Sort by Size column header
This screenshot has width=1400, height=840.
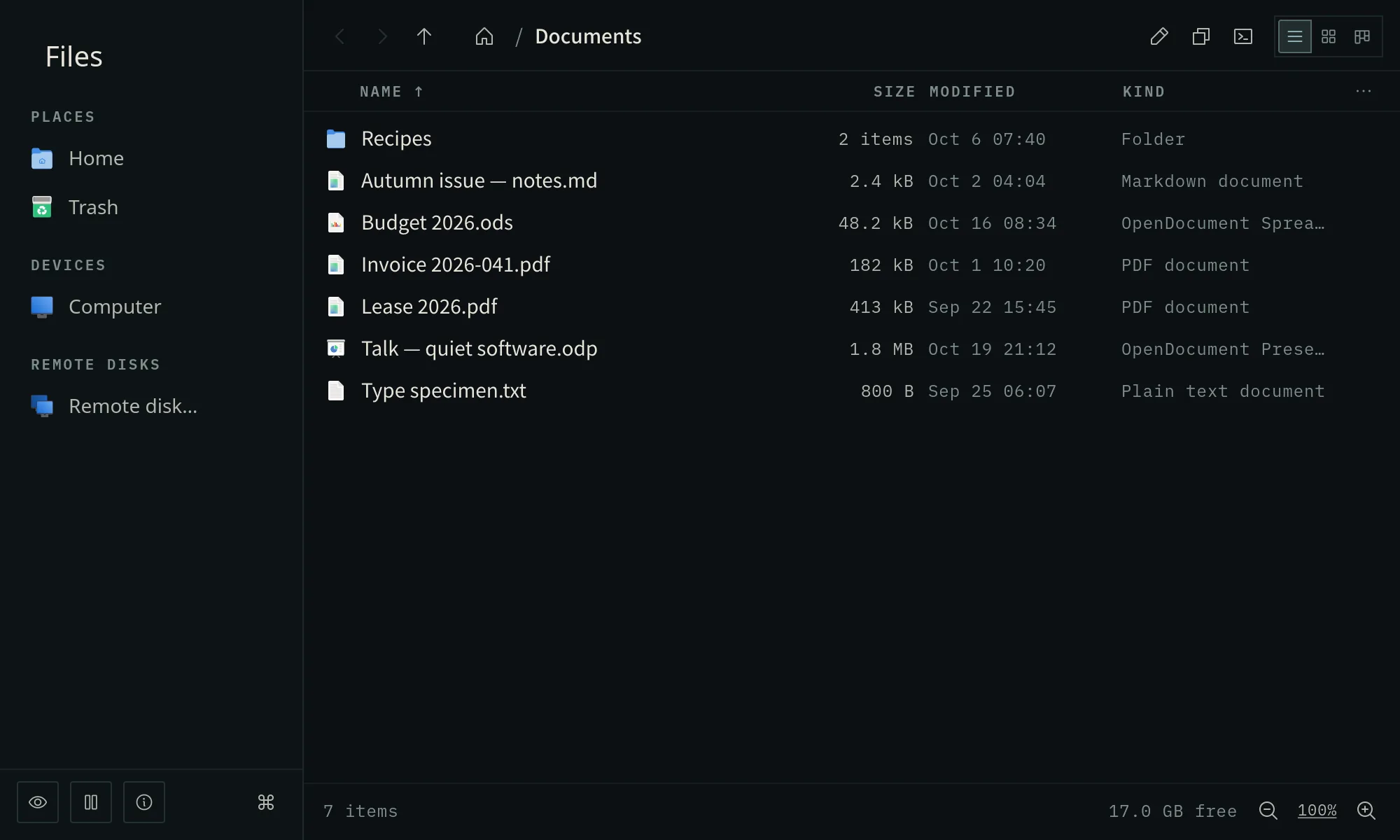894,92
